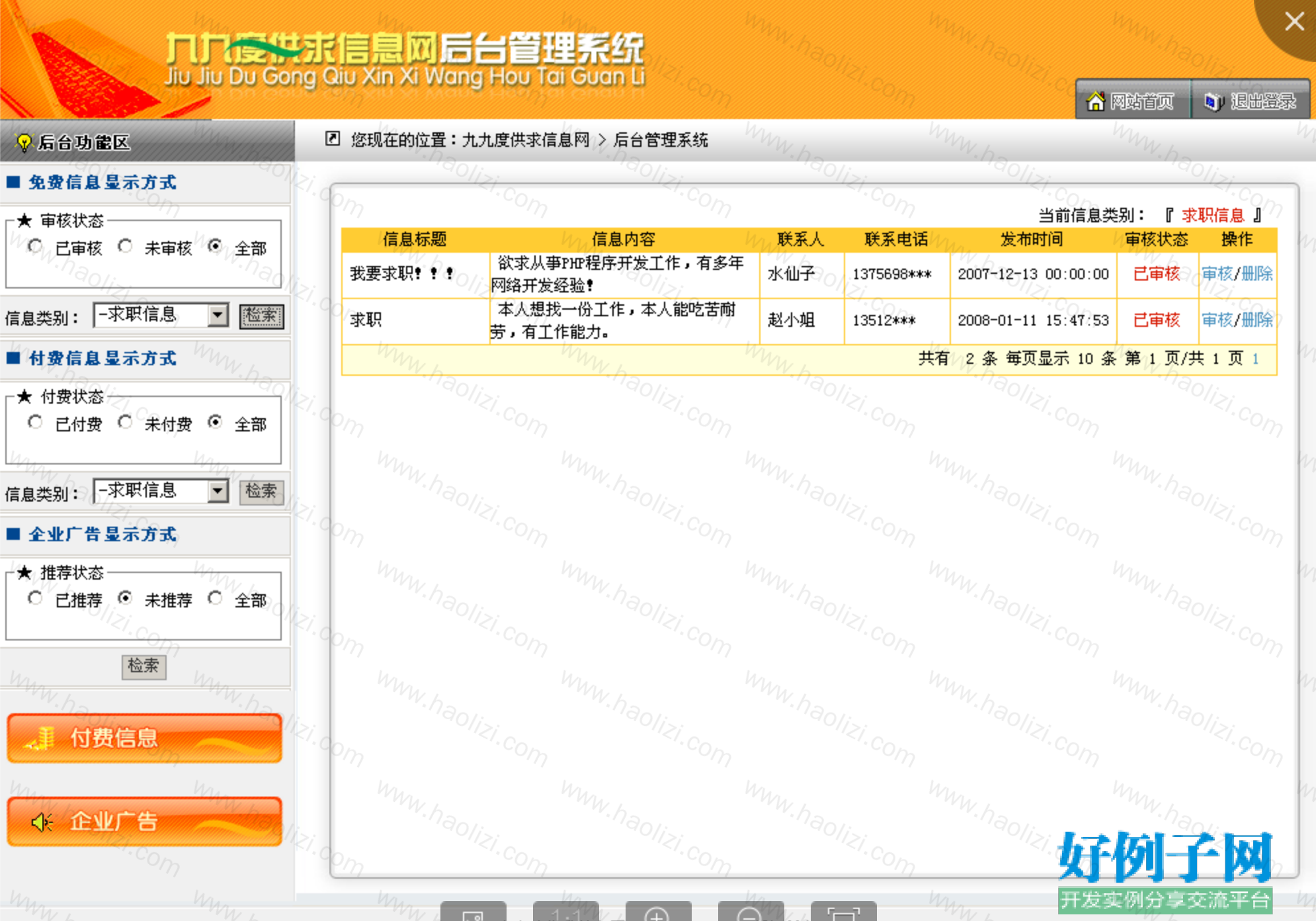Screen dimensions: 1316x921
Task: Click 删除 link for 我要求职 row
Action: (x=1256, y=274)
